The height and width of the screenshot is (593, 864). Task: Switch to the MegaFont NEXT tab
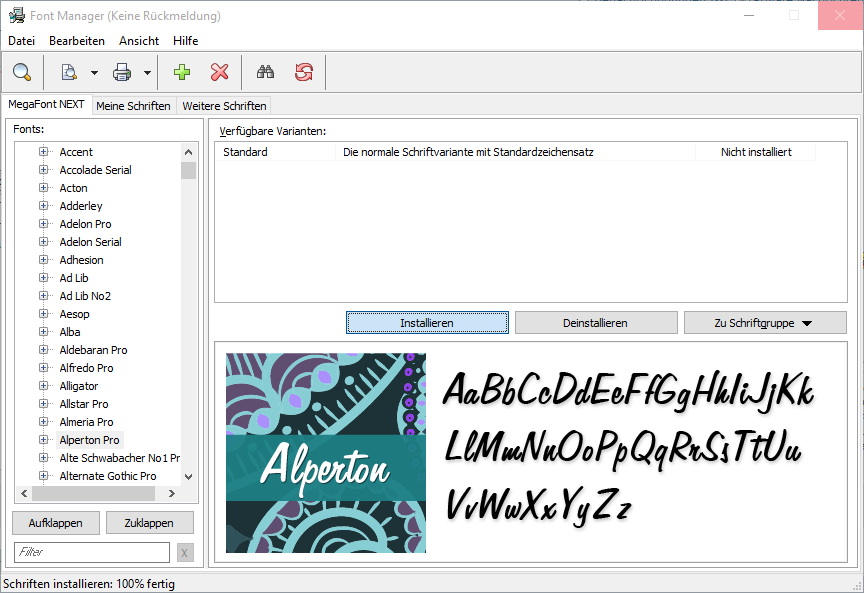(46, 104)
